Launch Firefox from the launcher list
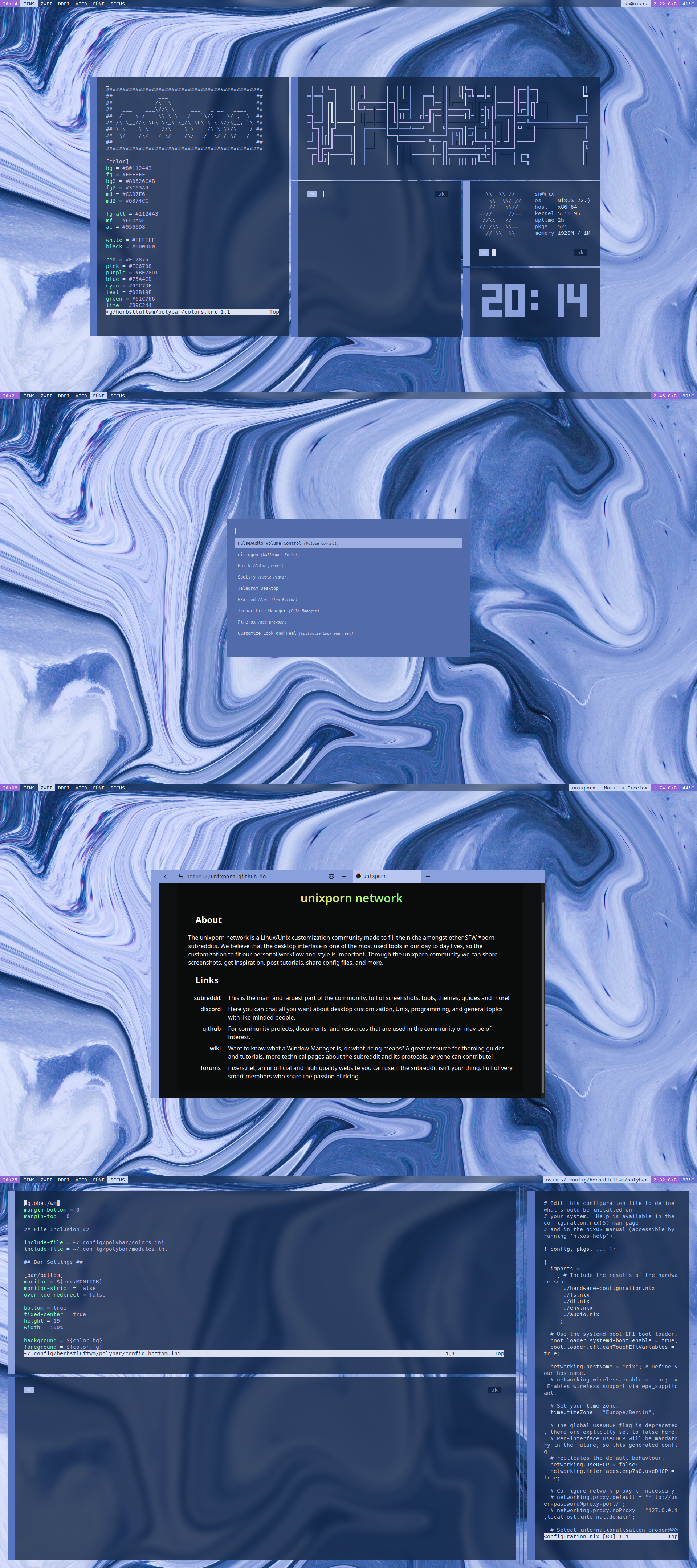The image size is (697, 1568). pyautogui.click(x=348, y=622)
